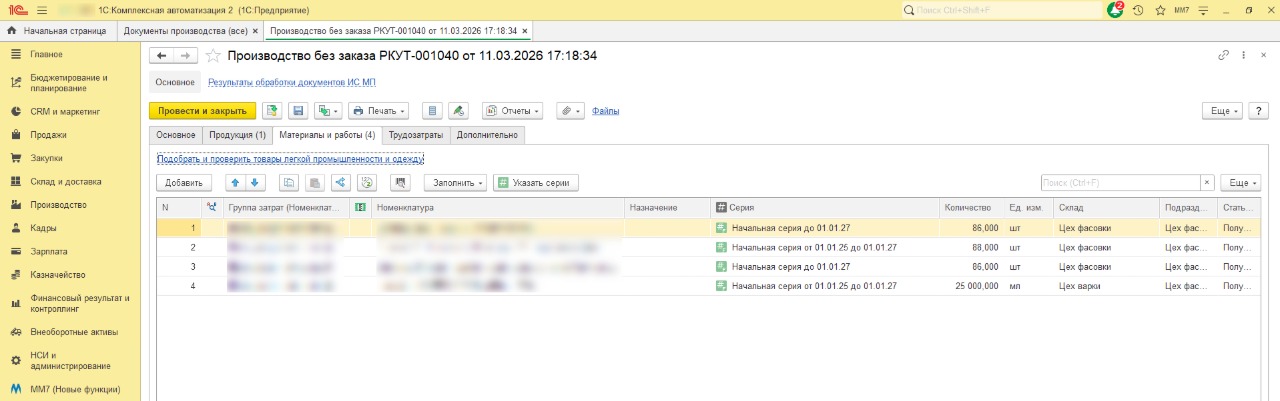This screenshot has height=401, width=1280.
Task: Open the history clock icon in title bar
Action: [1138, 10]
